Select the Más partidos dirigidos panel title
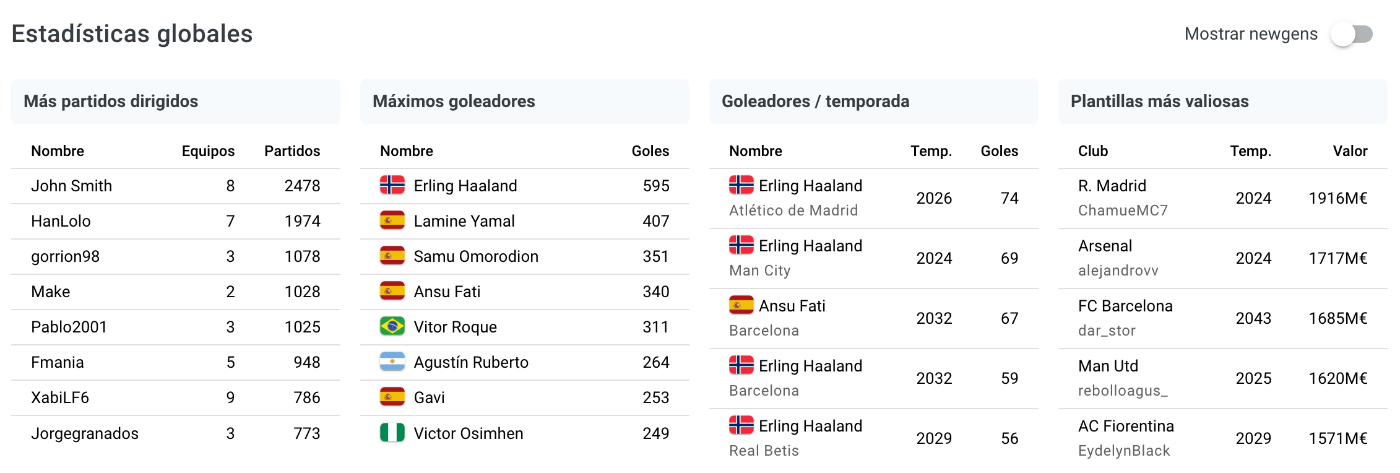 (x=111, y=101)
